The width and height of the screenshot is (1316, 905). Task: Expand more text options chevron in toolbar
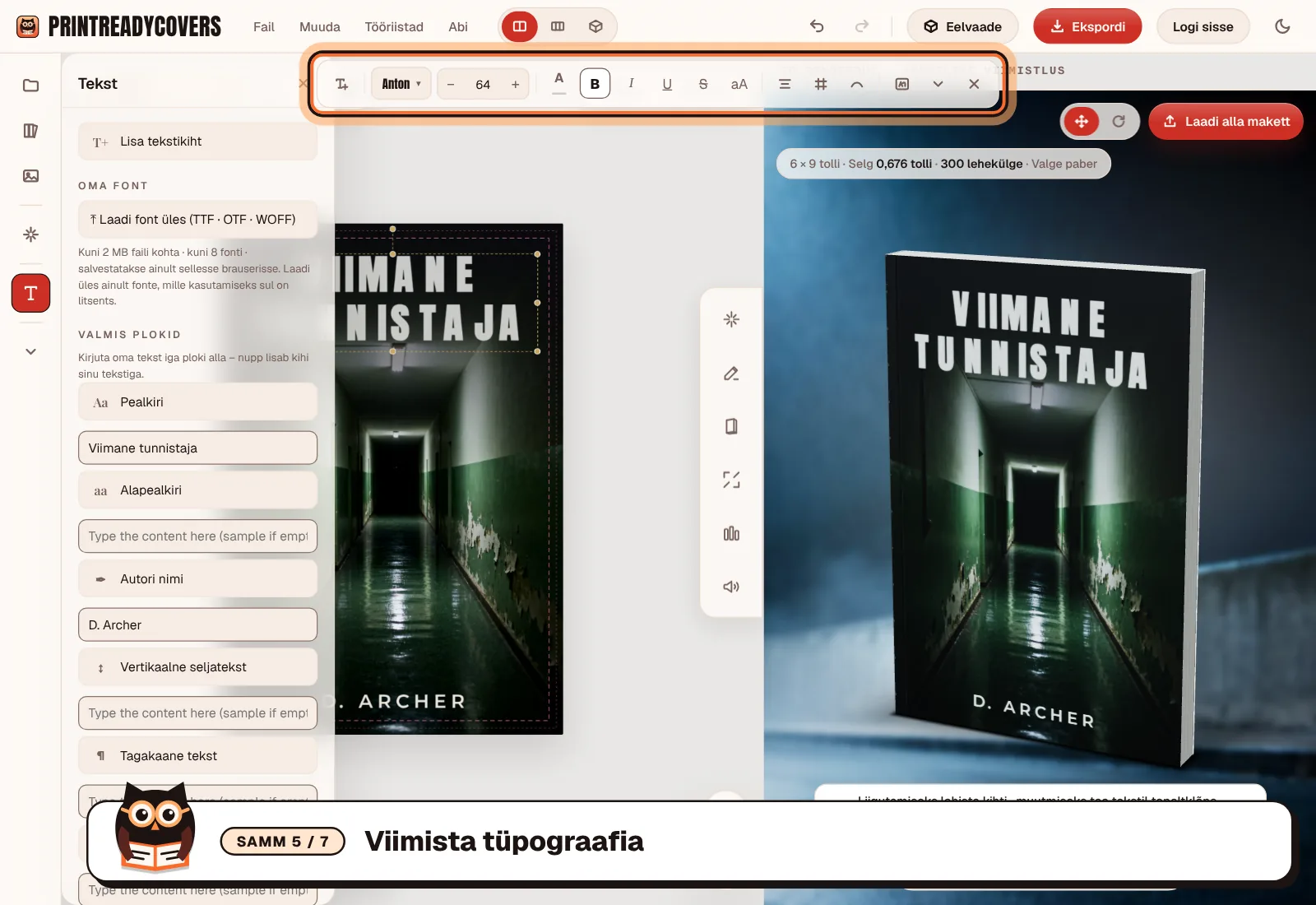938,84
